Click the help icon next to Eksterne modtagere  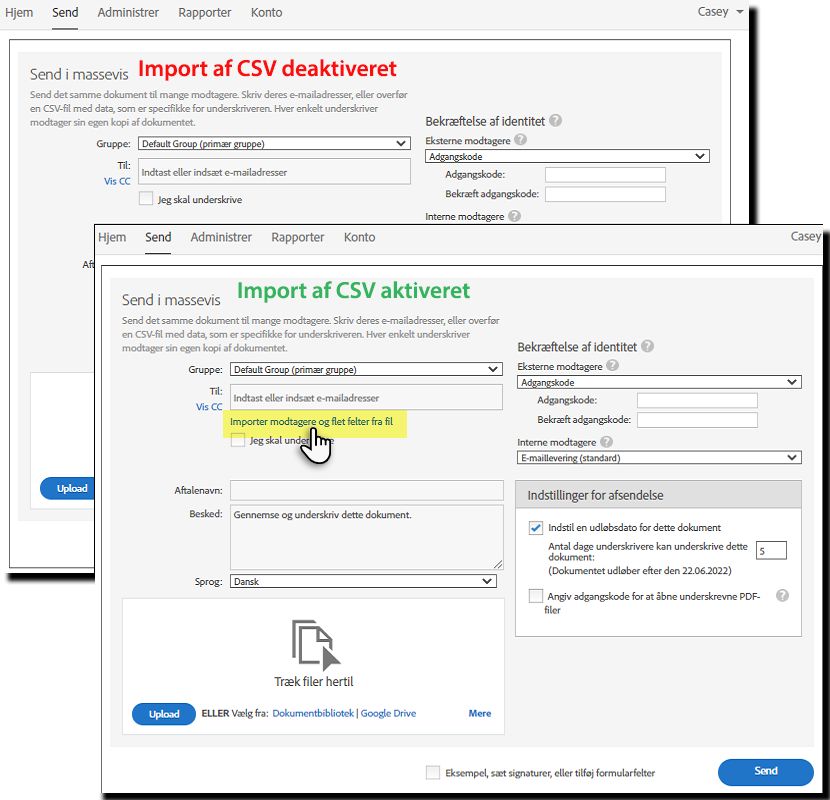pyautogui.click(x=614, y=366)
